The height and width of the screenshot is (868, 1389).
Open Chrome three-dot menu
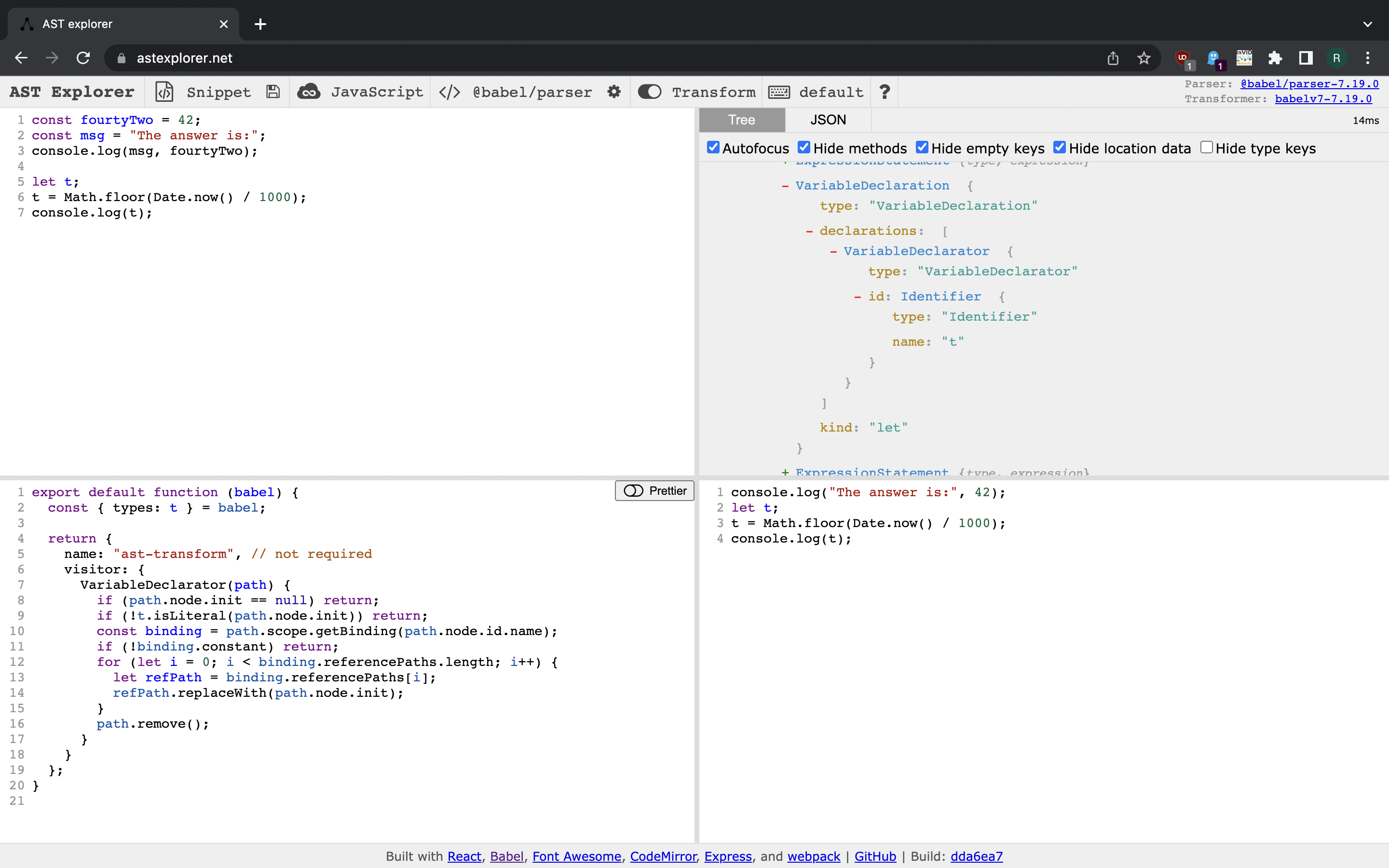coord(1368,58)
